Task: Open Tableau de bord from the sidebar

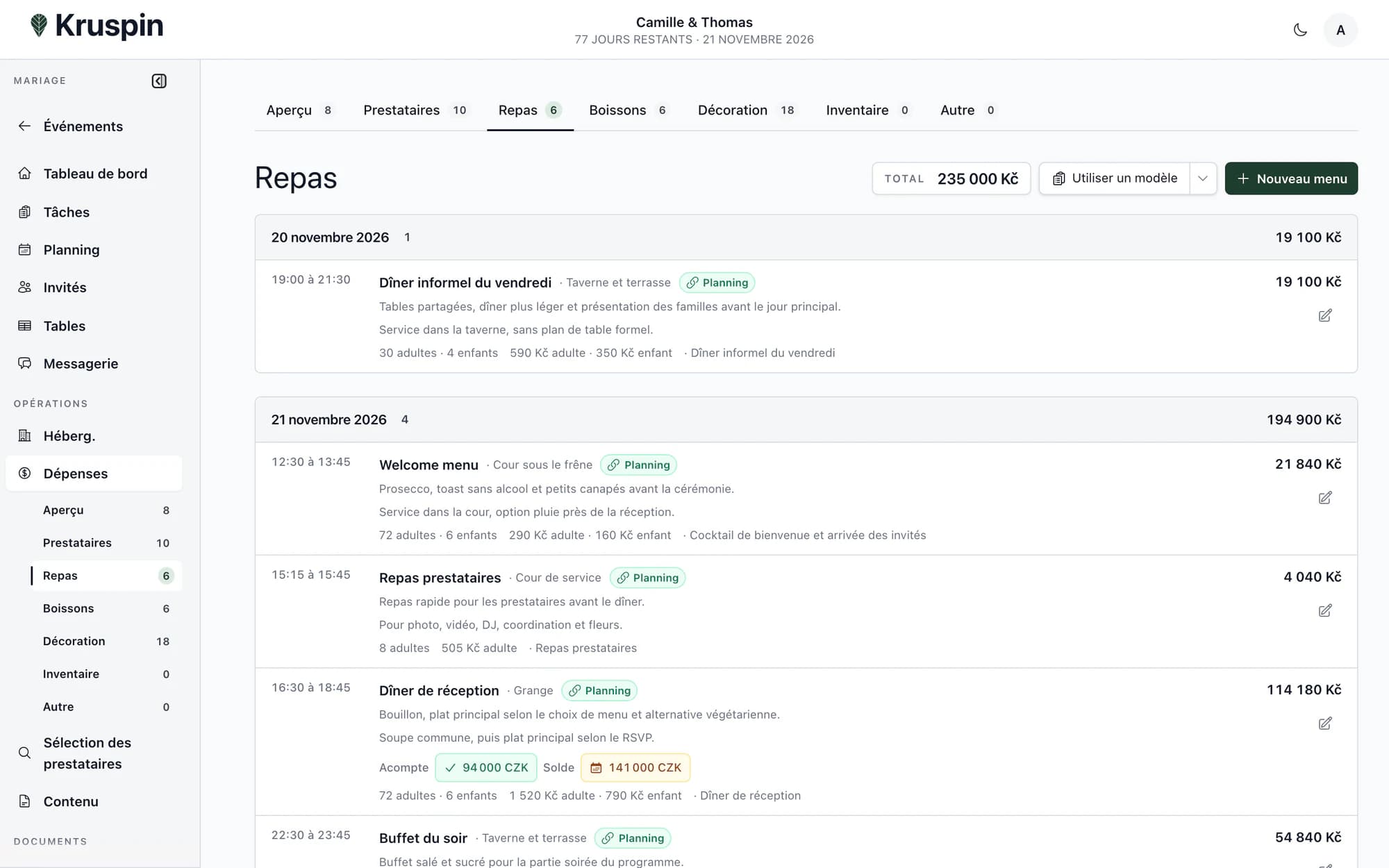Action: pos(94,174)
